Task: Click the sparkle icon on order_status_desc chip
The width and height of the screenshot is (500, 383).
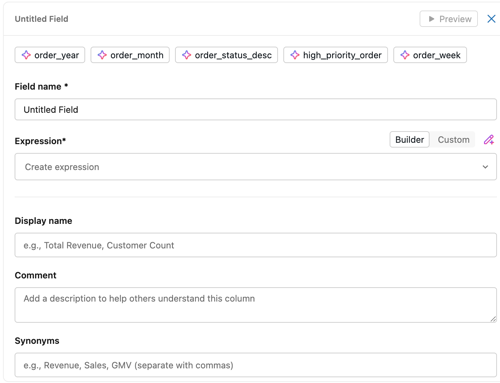Action: click(x=186, y=55)
